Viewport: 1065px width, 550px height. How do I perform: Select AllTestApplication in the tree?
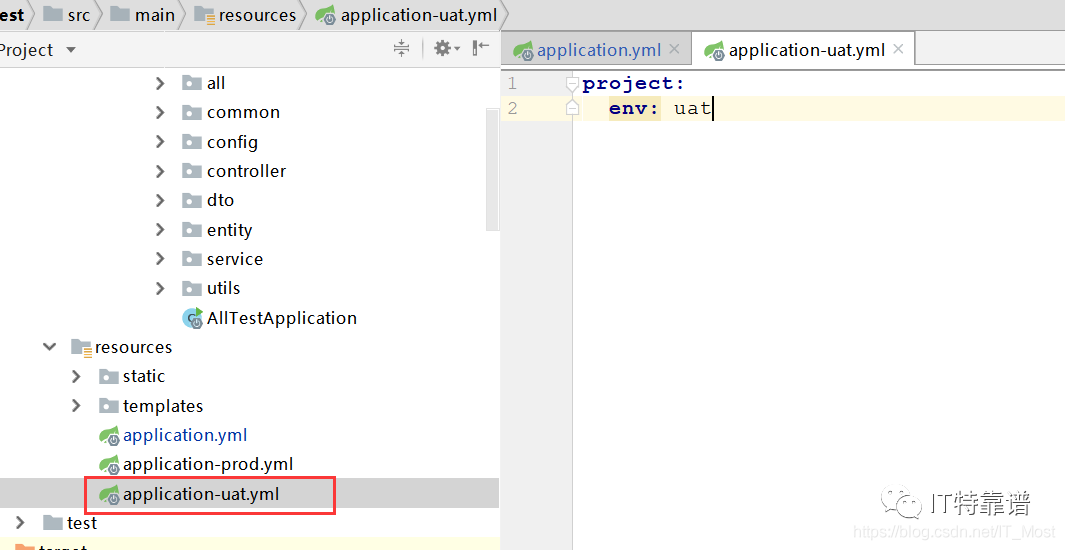pyautogui.click(x=282, y=318)
